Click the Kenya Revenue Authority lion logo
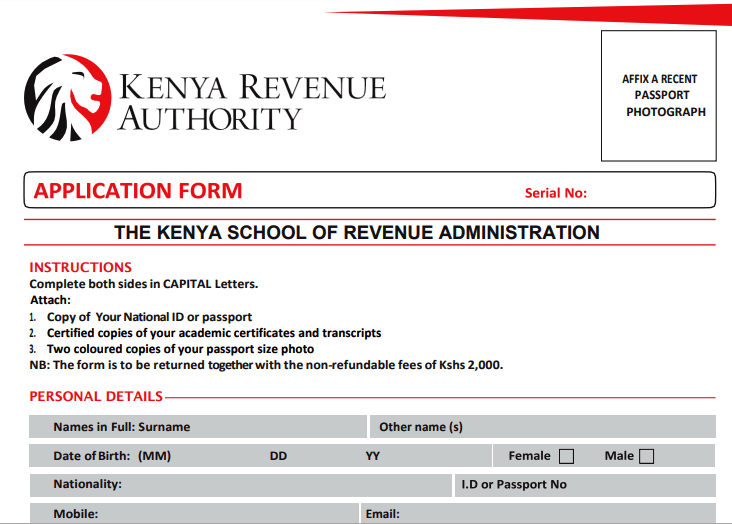The image size is (732, 524). click(68, 98)
